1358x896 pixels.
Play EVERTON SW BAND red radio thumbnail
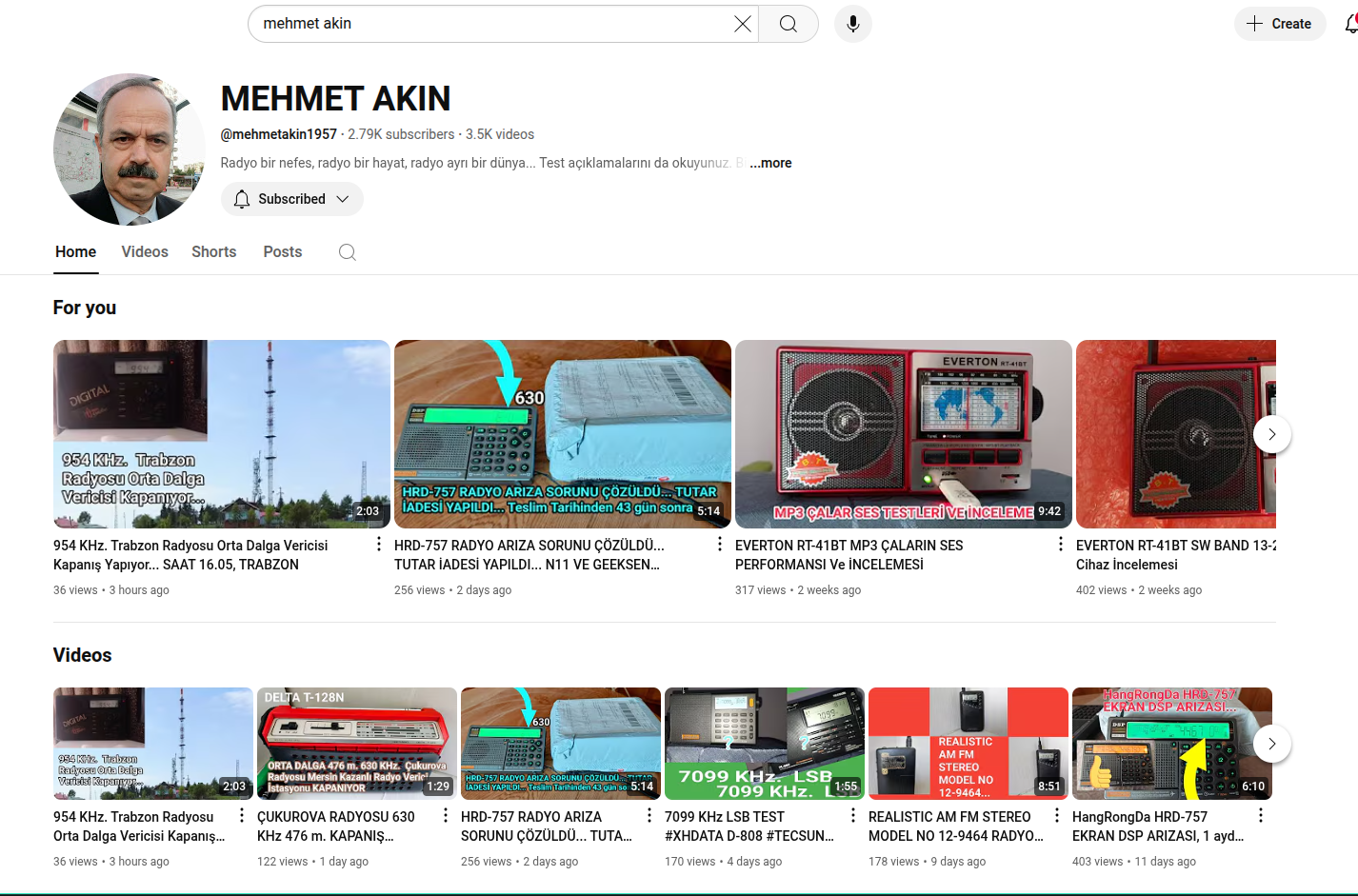(1176, 434)
